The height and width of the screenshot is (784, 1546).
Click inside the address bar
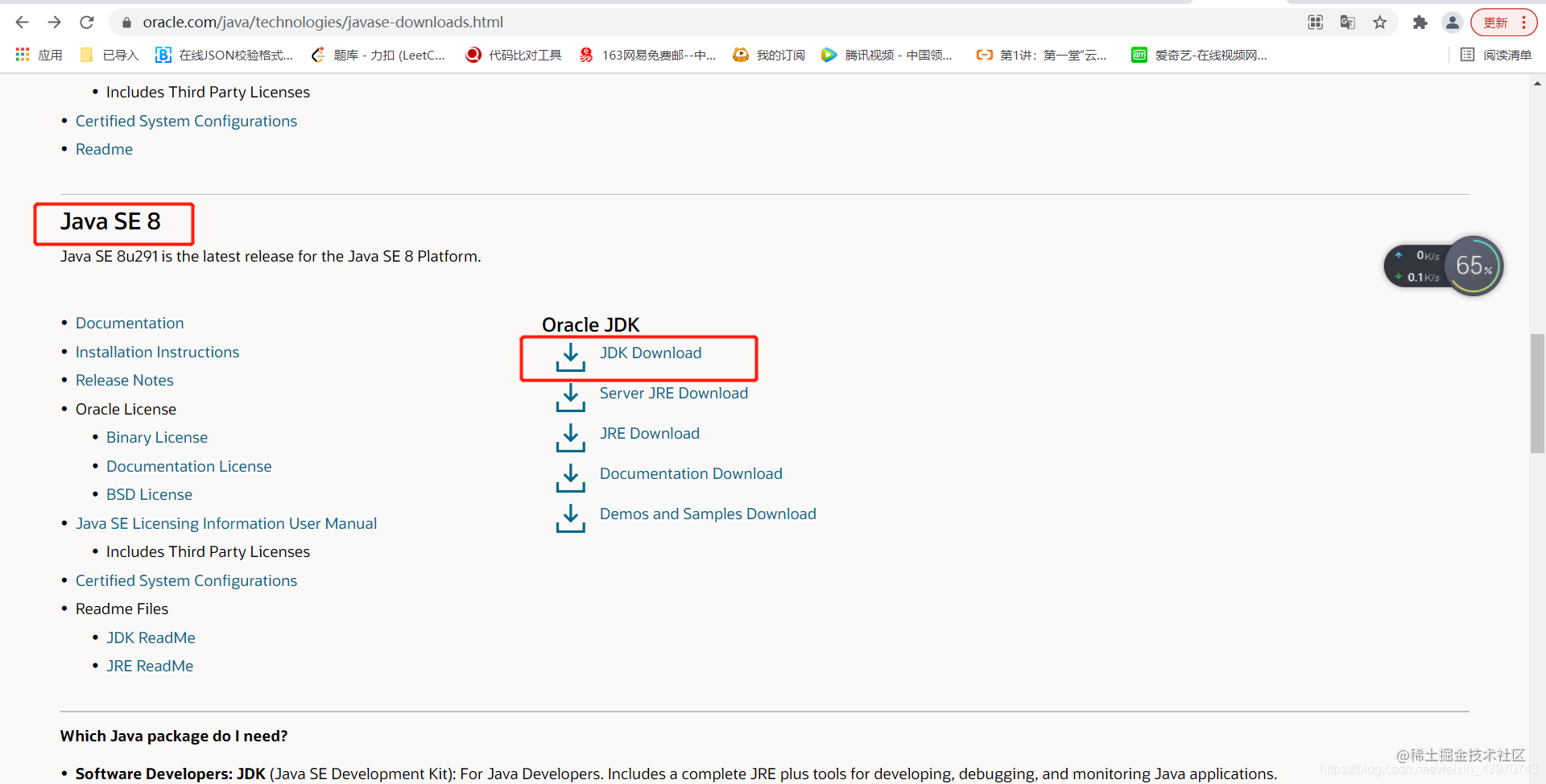click(403, 22)
